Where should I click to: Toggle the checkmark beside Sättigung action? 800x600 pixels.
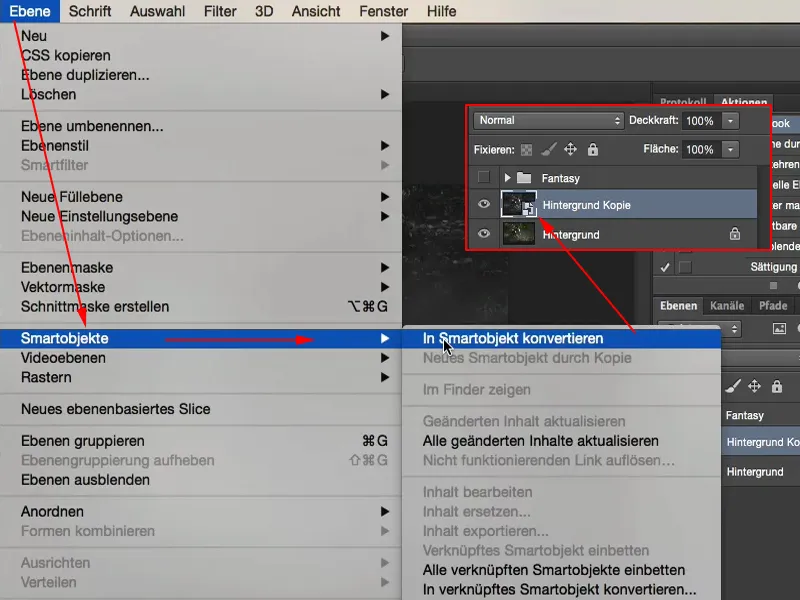click(x=665, y=267)
